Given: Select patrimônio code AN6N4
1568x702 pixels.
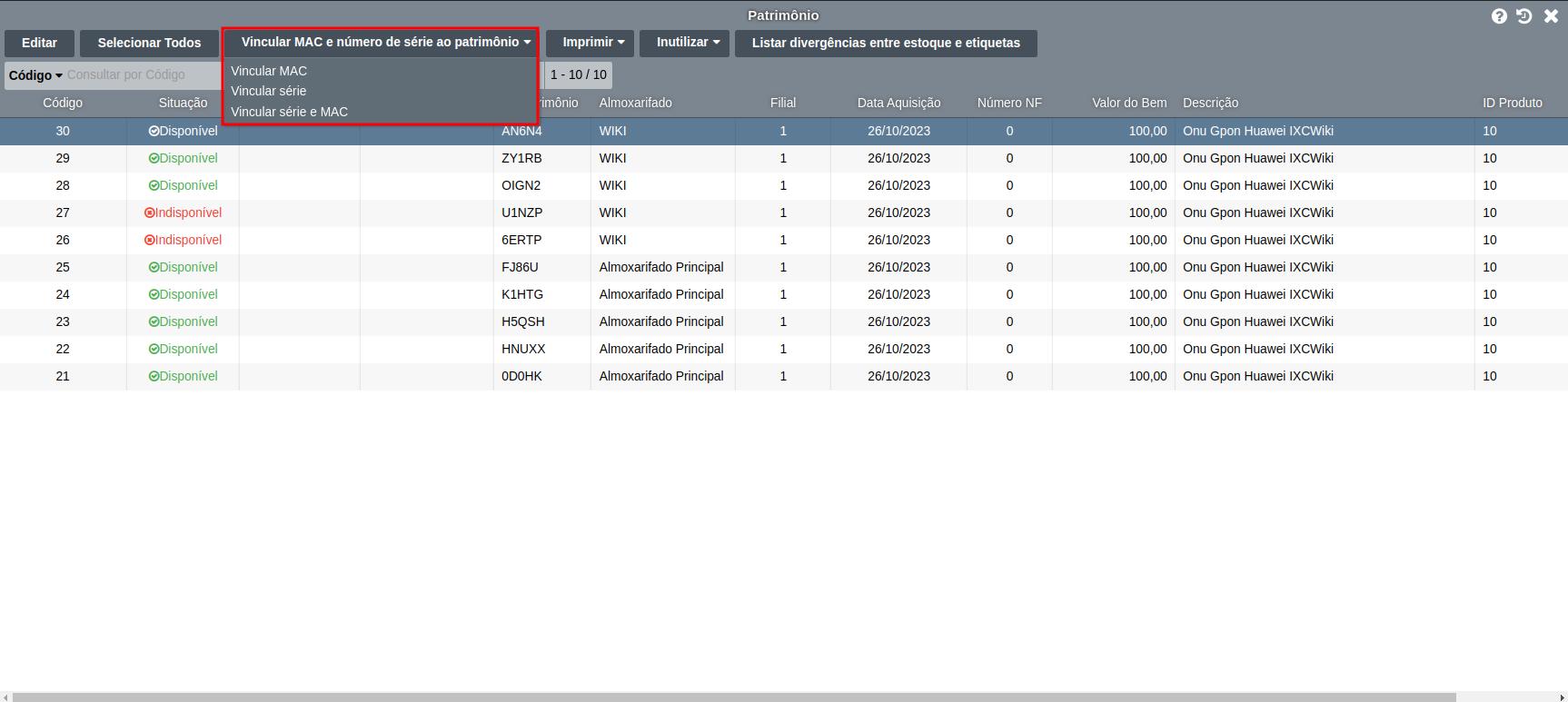Looking at the screenshot, I should 521,131.
